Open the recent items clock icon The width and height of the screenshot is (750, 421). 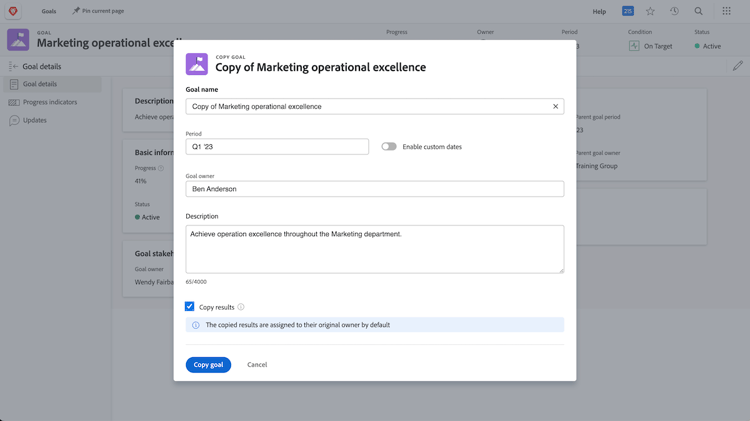(674, 11)
